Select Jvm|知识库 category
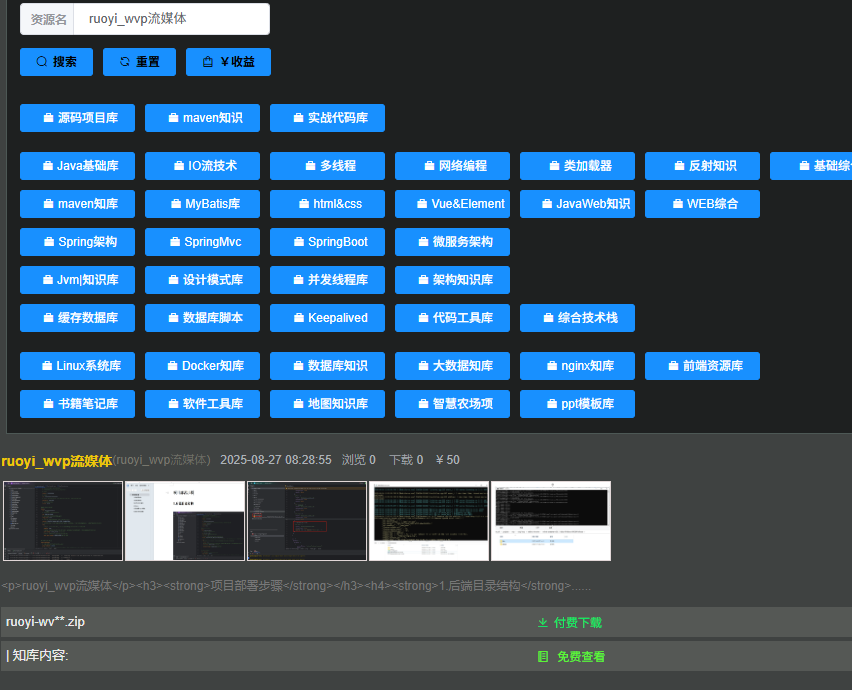852x690 pixels. (77, 280)
